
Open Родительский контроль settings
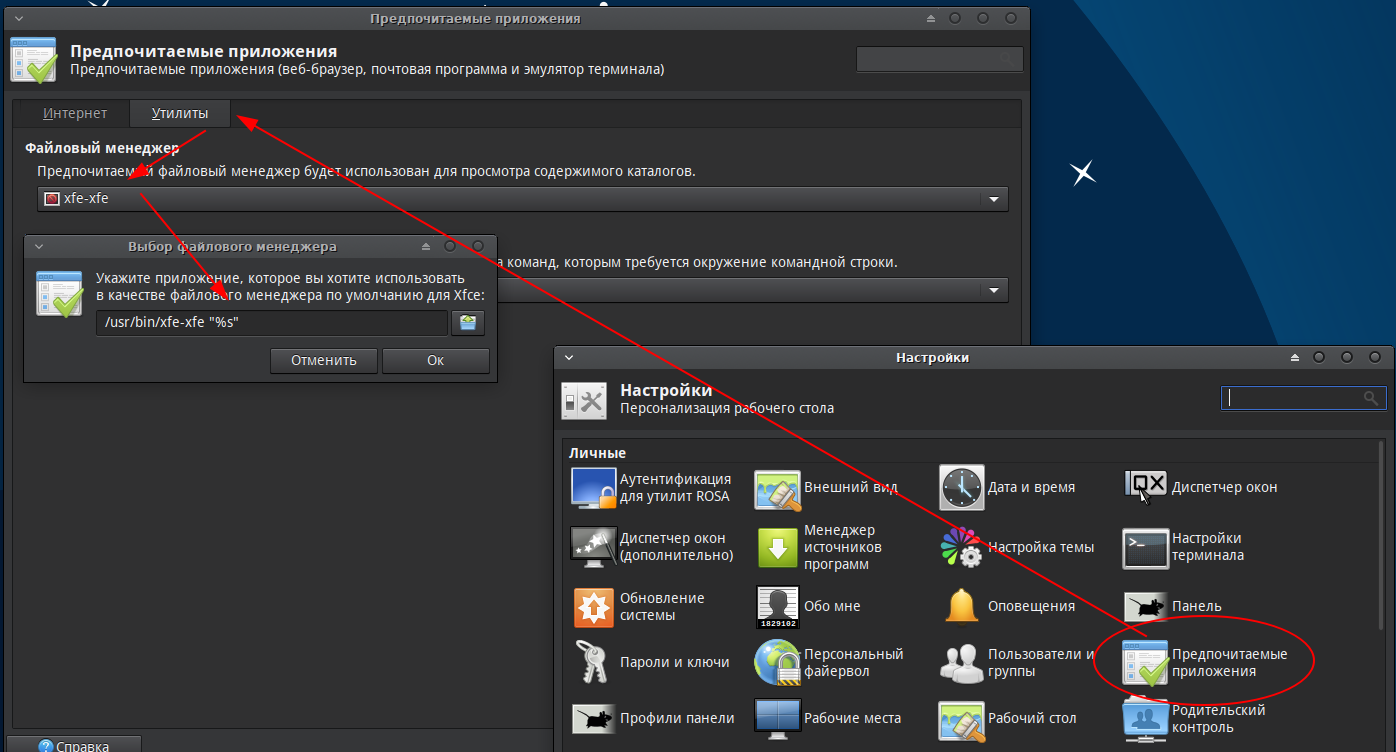coord(1195,718)
